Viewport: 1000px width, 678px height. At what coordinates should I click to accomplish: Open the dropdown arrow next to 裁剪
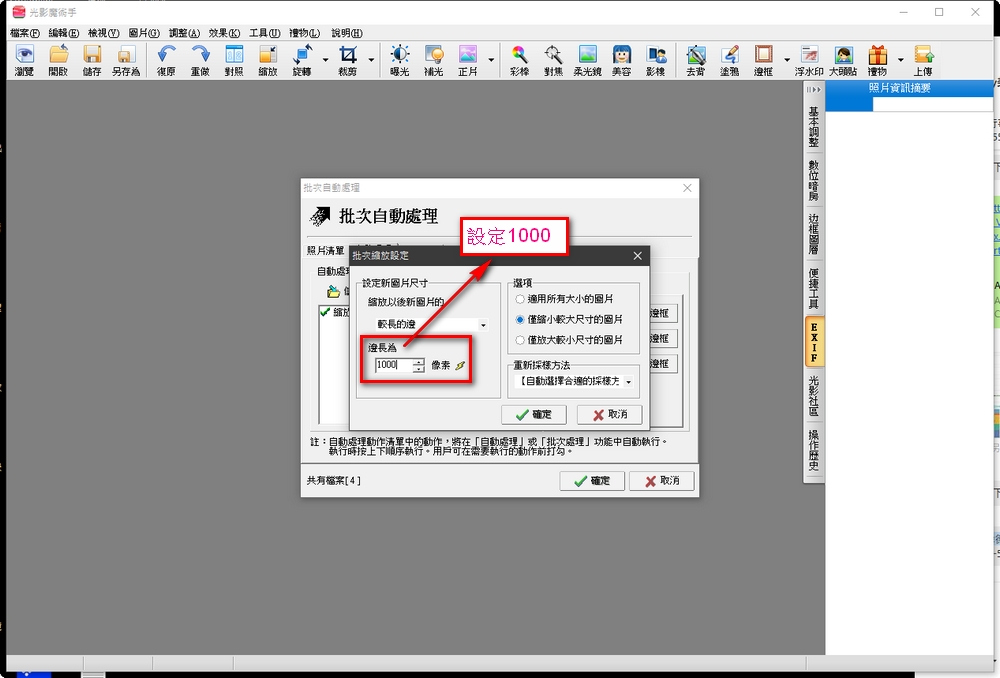[x=371, y=60]
